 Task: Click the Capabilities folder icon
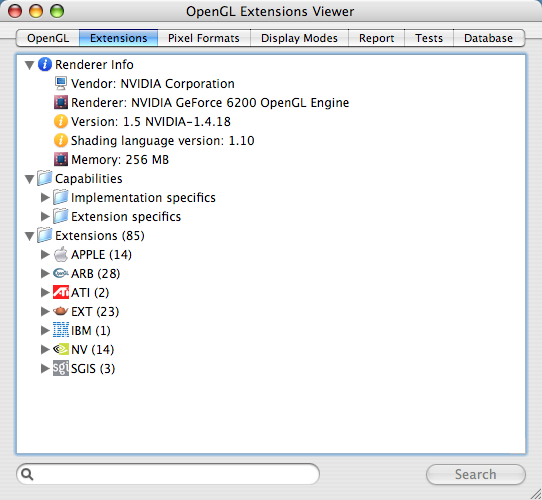(45, 178)
